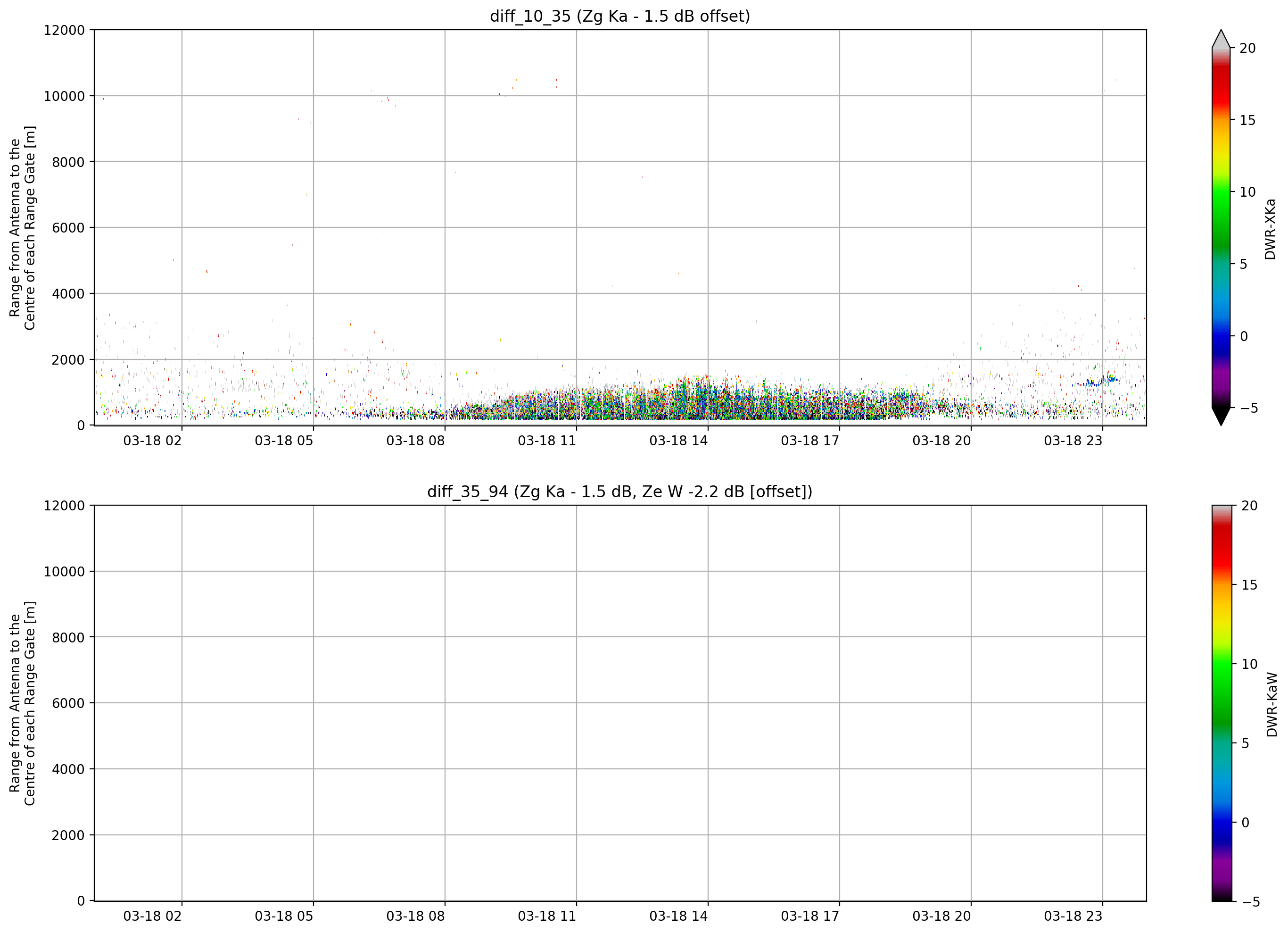Click the 0 tick on the DWR-KaW colorbar
This screenshot has height=933, width=1288.
click(1246, 823)
